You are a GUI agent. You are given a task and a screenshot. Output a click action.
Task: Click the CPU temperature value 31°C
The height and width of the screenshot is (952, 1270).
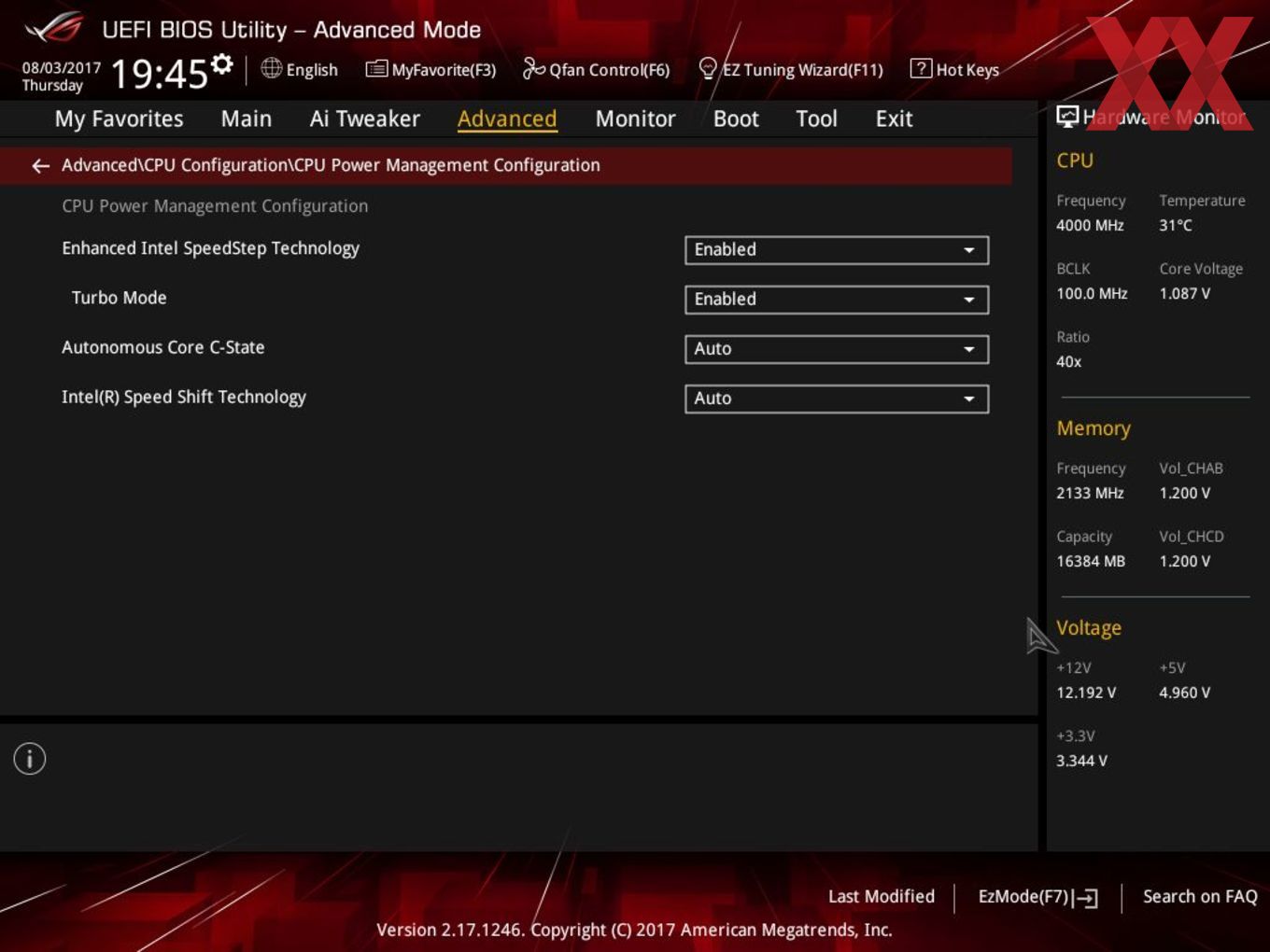(x=1175, y=225)
